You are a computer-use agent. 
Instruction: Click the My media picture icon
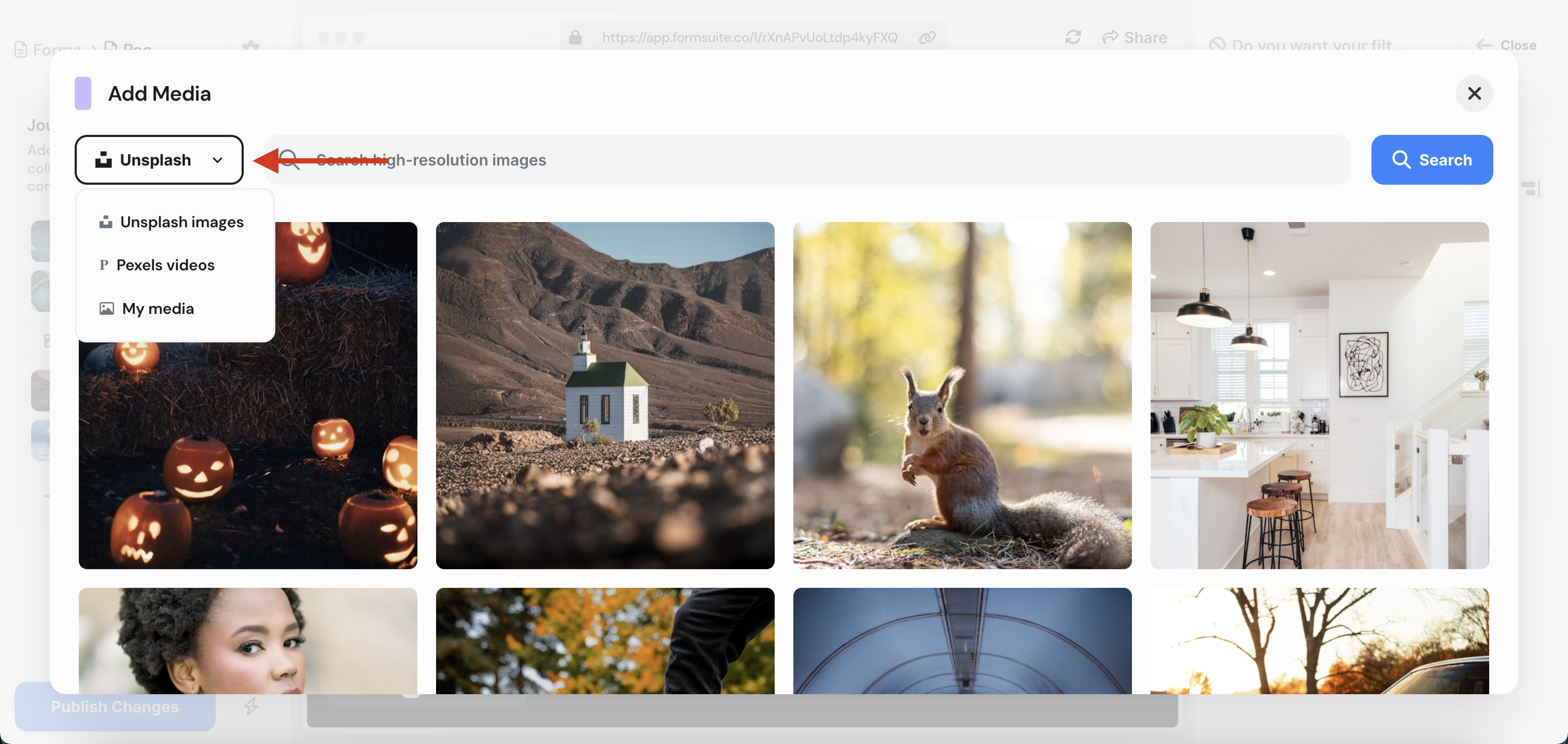(x=106, y=308)
